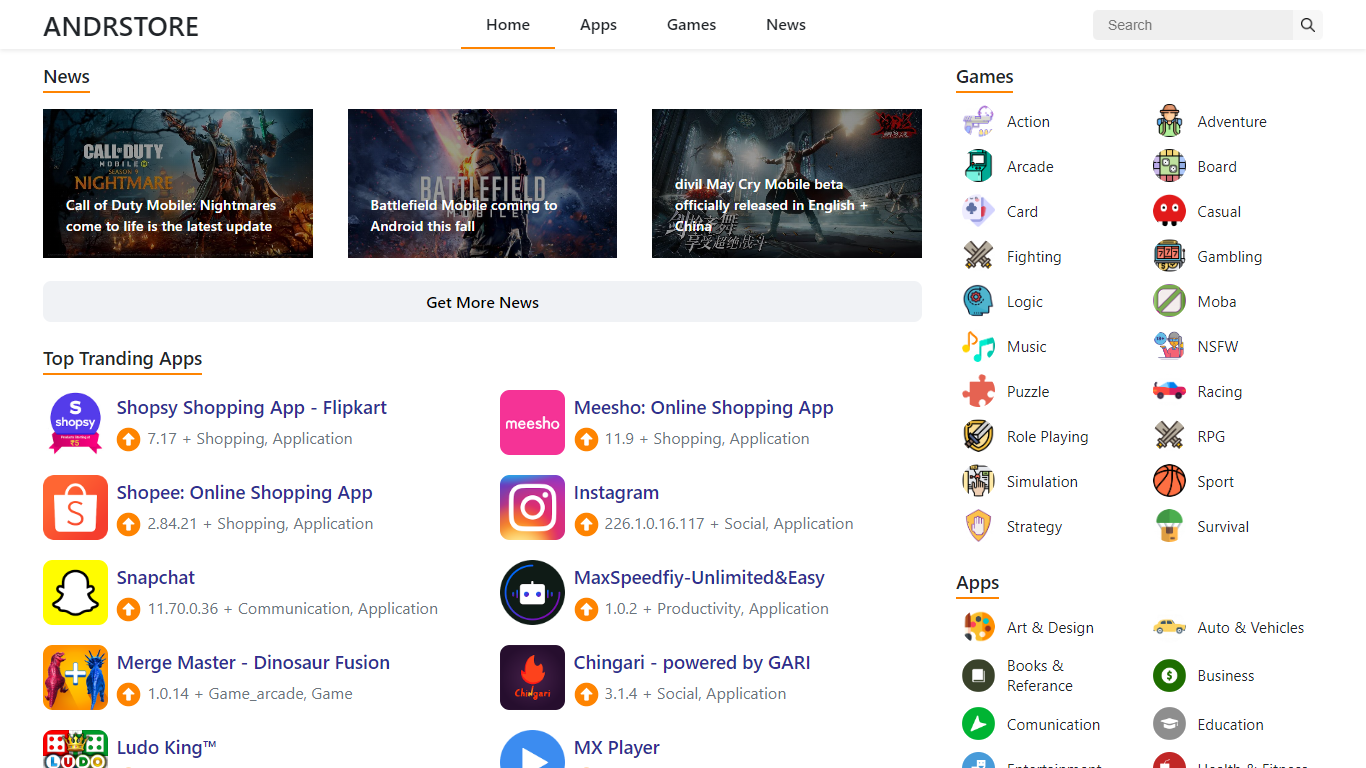Click the Sport basketball icon

[1169, 481]
